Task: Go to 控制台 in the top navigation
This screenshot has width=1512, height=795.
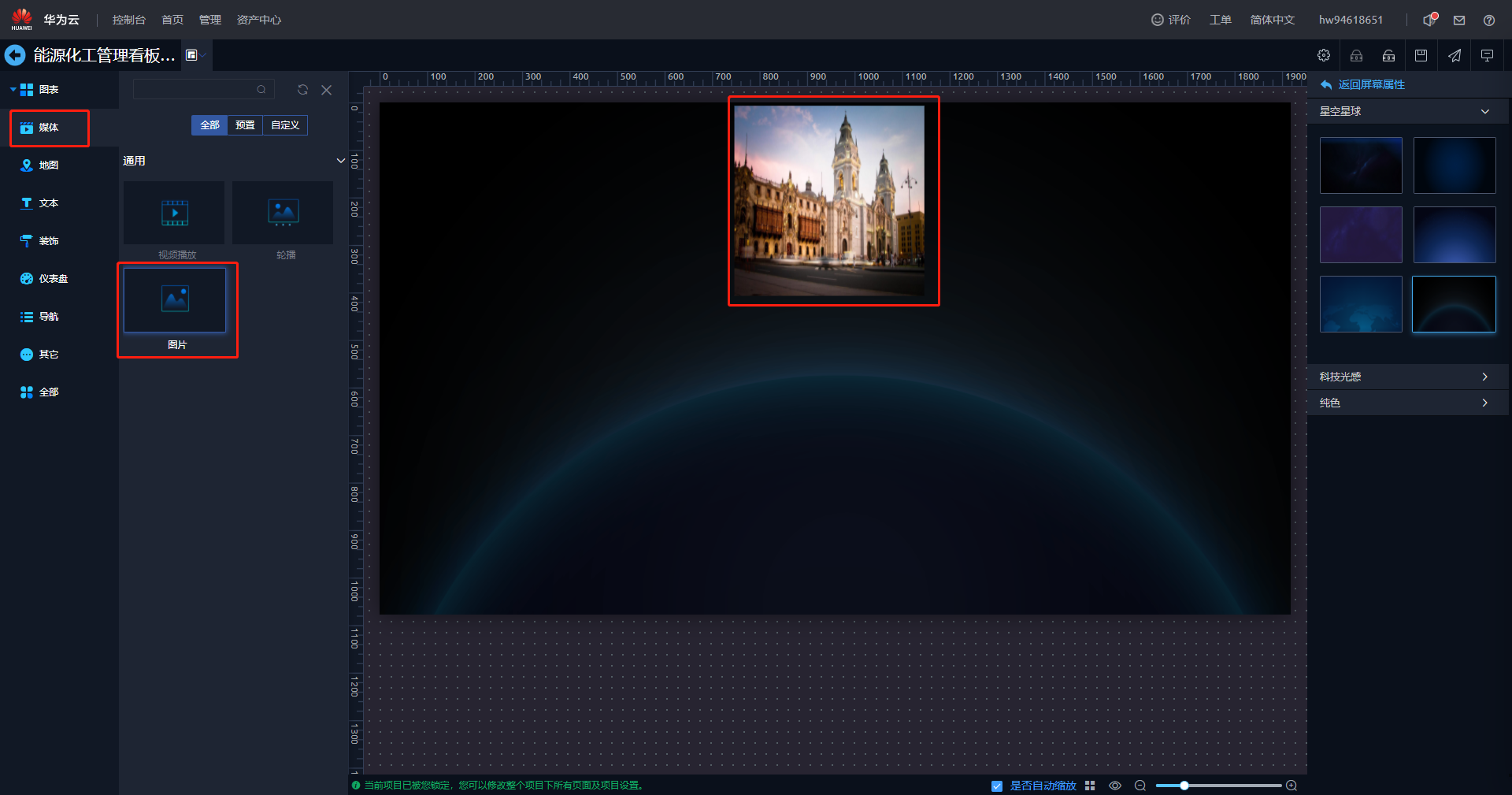Action: coord(129,20)
